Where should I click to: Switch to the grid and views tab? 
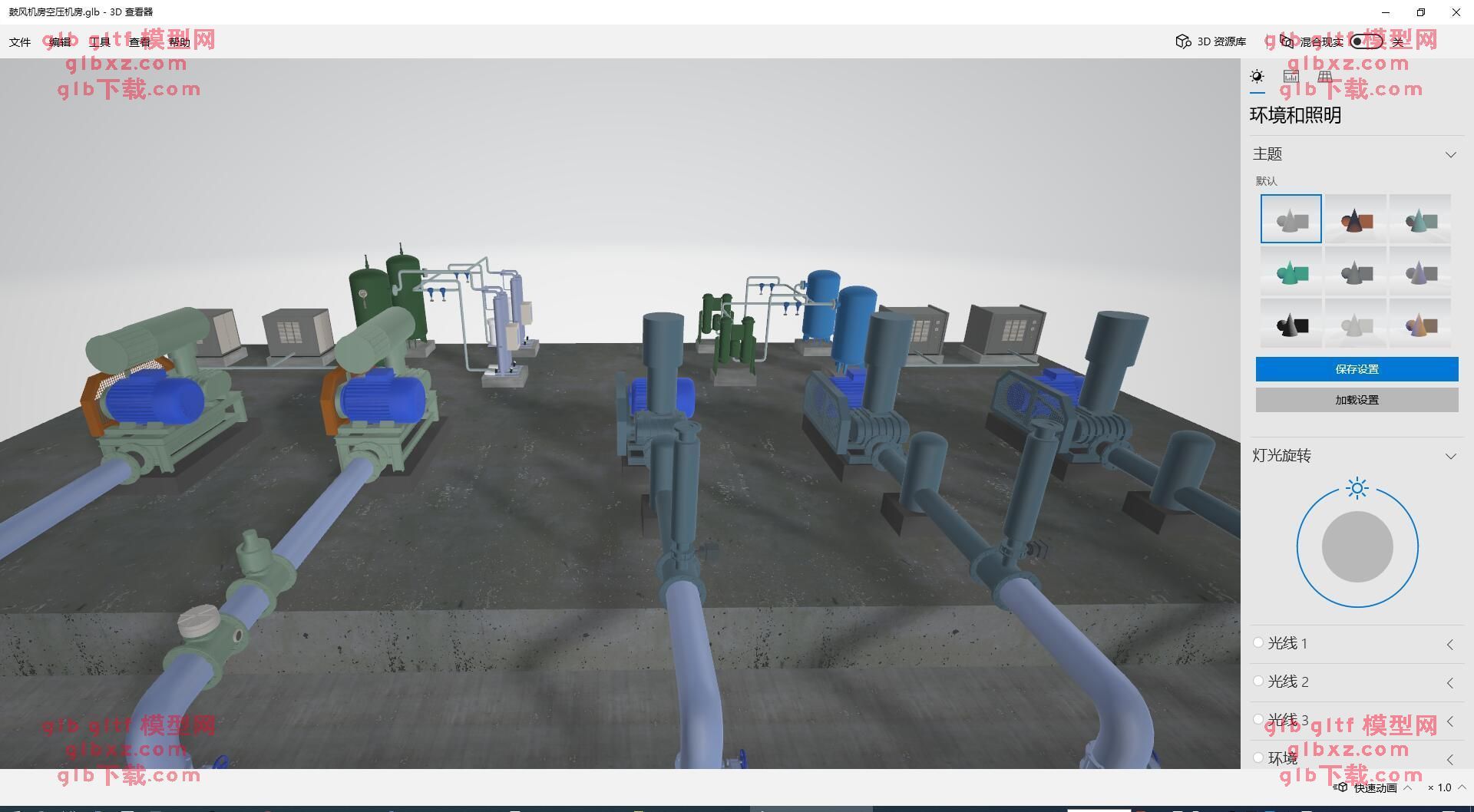click(x=1325, y=76)
